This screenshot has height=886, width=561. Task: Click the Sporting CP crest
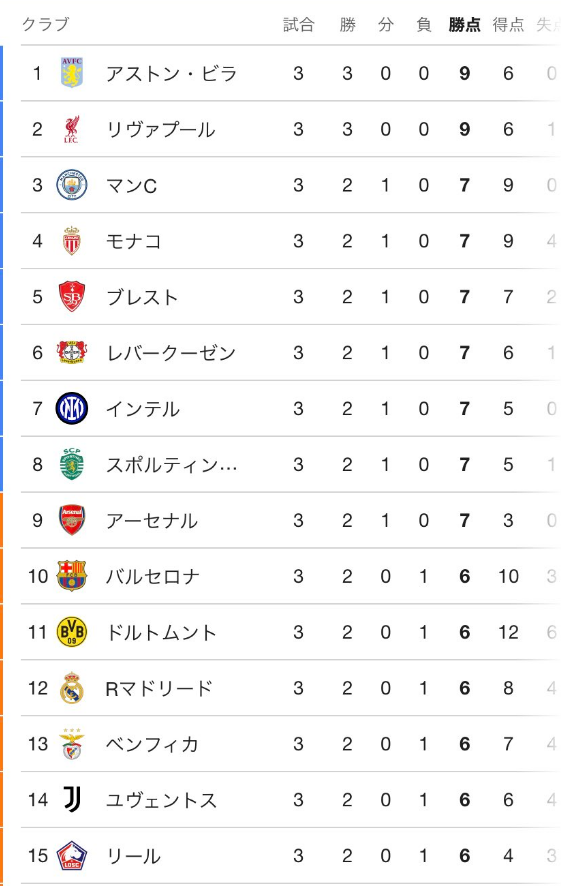point(72,464)
